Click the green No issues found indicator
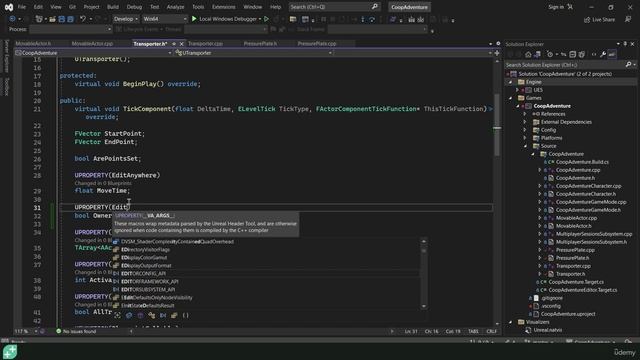640x360 pixels. click(x=76, y=331)
